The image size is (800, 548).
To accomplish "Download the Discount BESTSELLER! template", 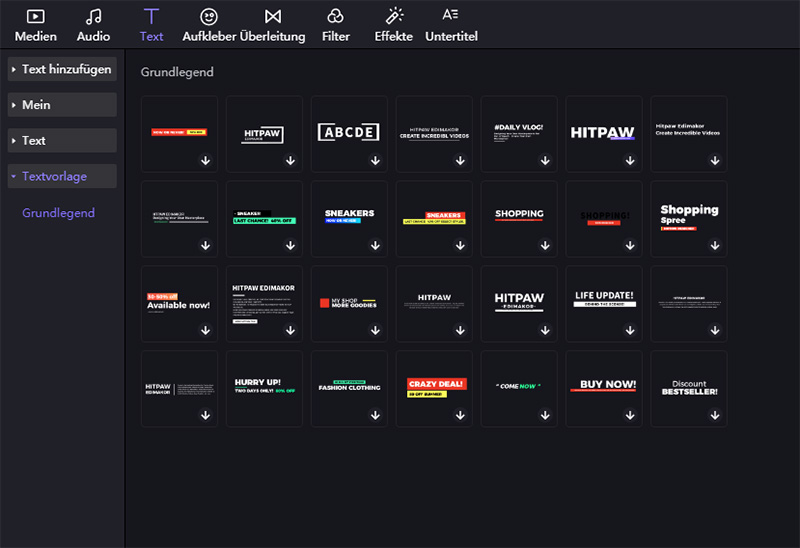I will 715,415.
